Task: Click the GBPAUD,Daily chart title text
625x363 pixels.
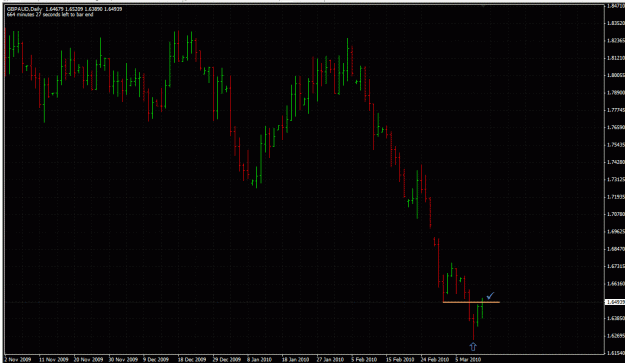Action: coord(25,9)
